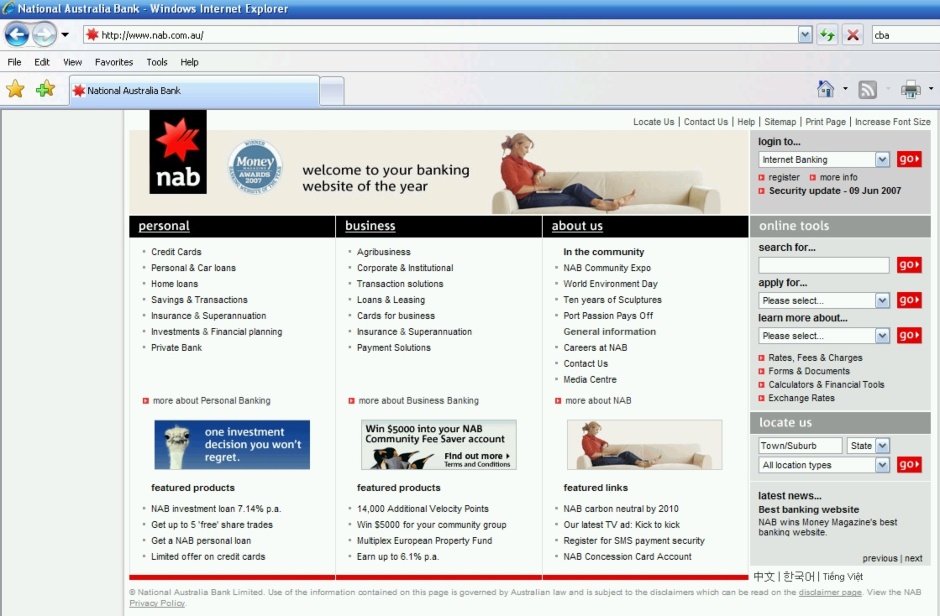Click the personal section heading
The width and height of the screenshot is (940, 616).
[164, 226]
